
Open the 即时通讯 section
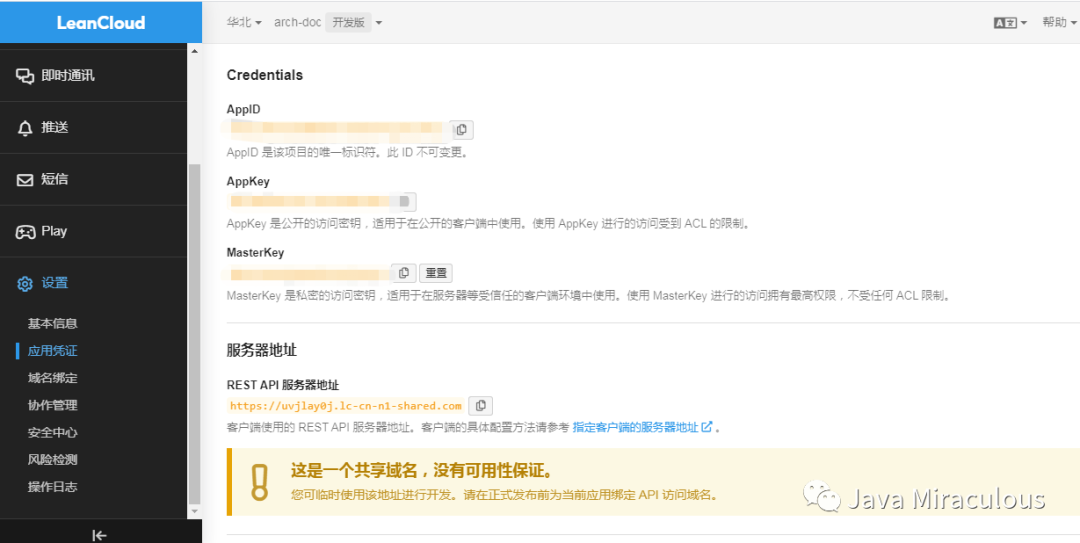click(94, 76)
